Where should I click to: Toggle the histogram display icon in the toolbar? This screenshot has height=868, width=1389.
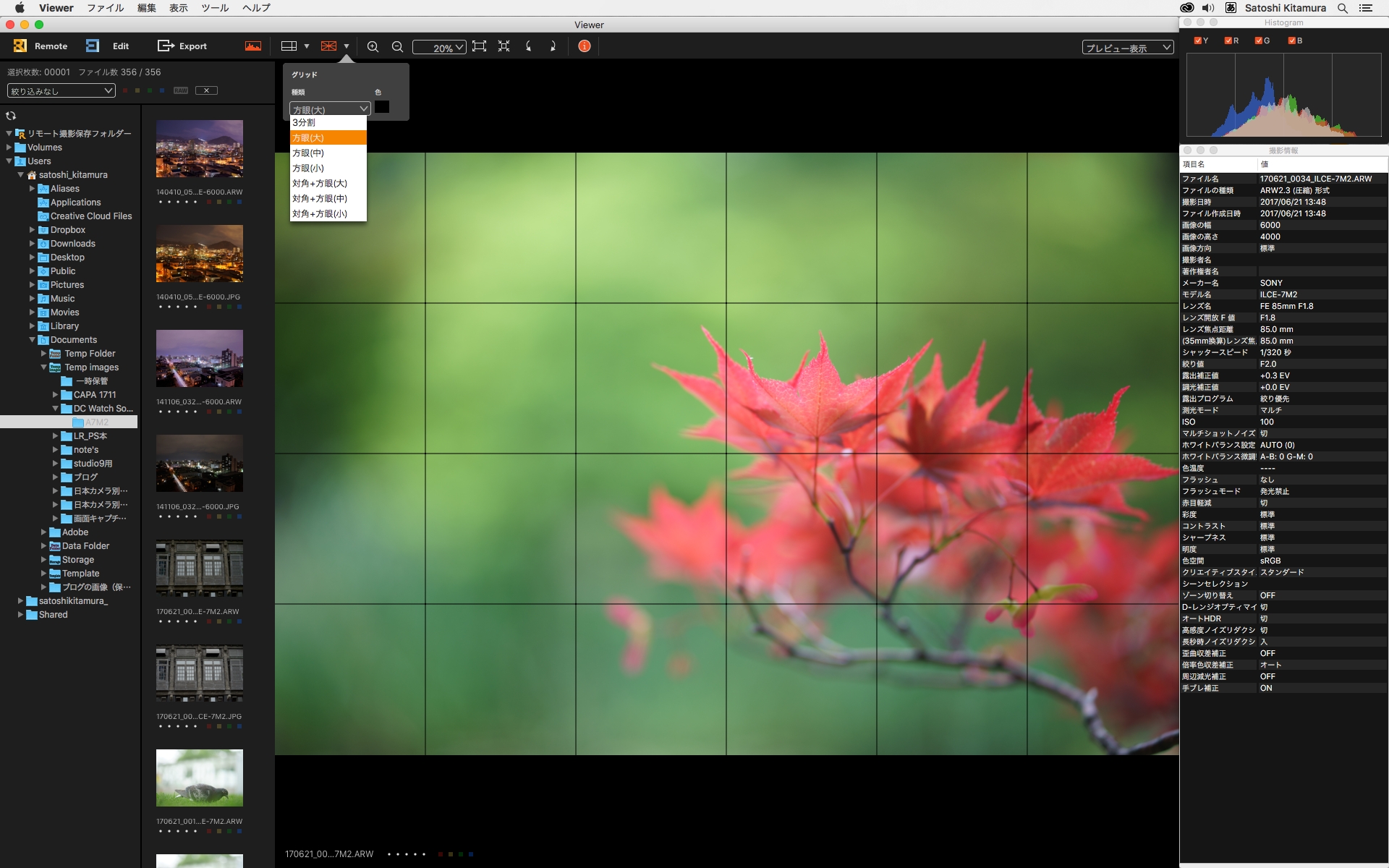(253, 46)
